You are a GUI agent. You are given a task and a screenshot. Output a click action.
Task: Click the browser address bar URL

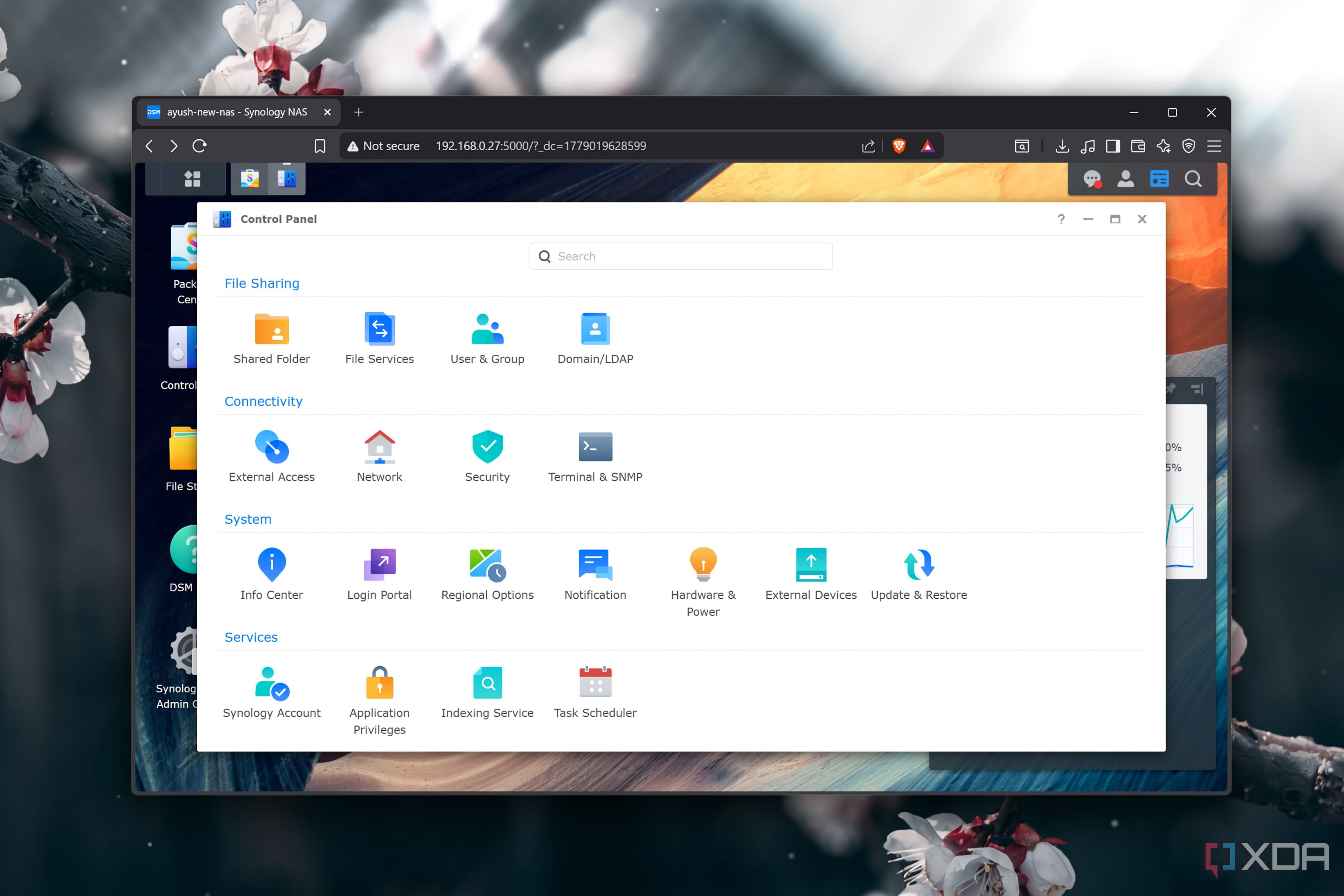[x=540, y=146]
